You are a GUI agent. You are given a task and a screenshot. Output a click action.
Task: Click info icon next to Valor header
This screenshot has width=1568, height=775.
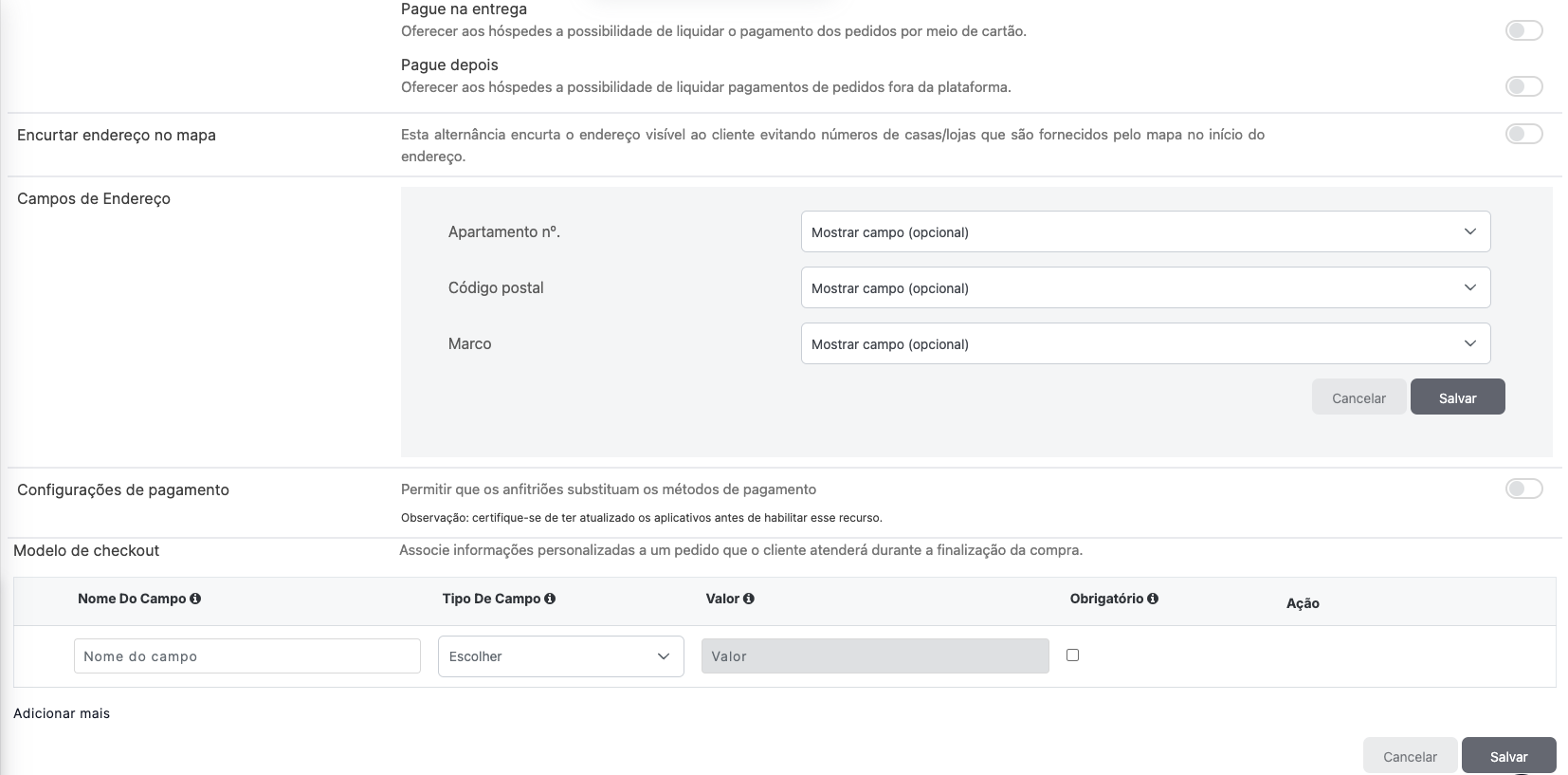pyautogui.click(x=749, y=599)
